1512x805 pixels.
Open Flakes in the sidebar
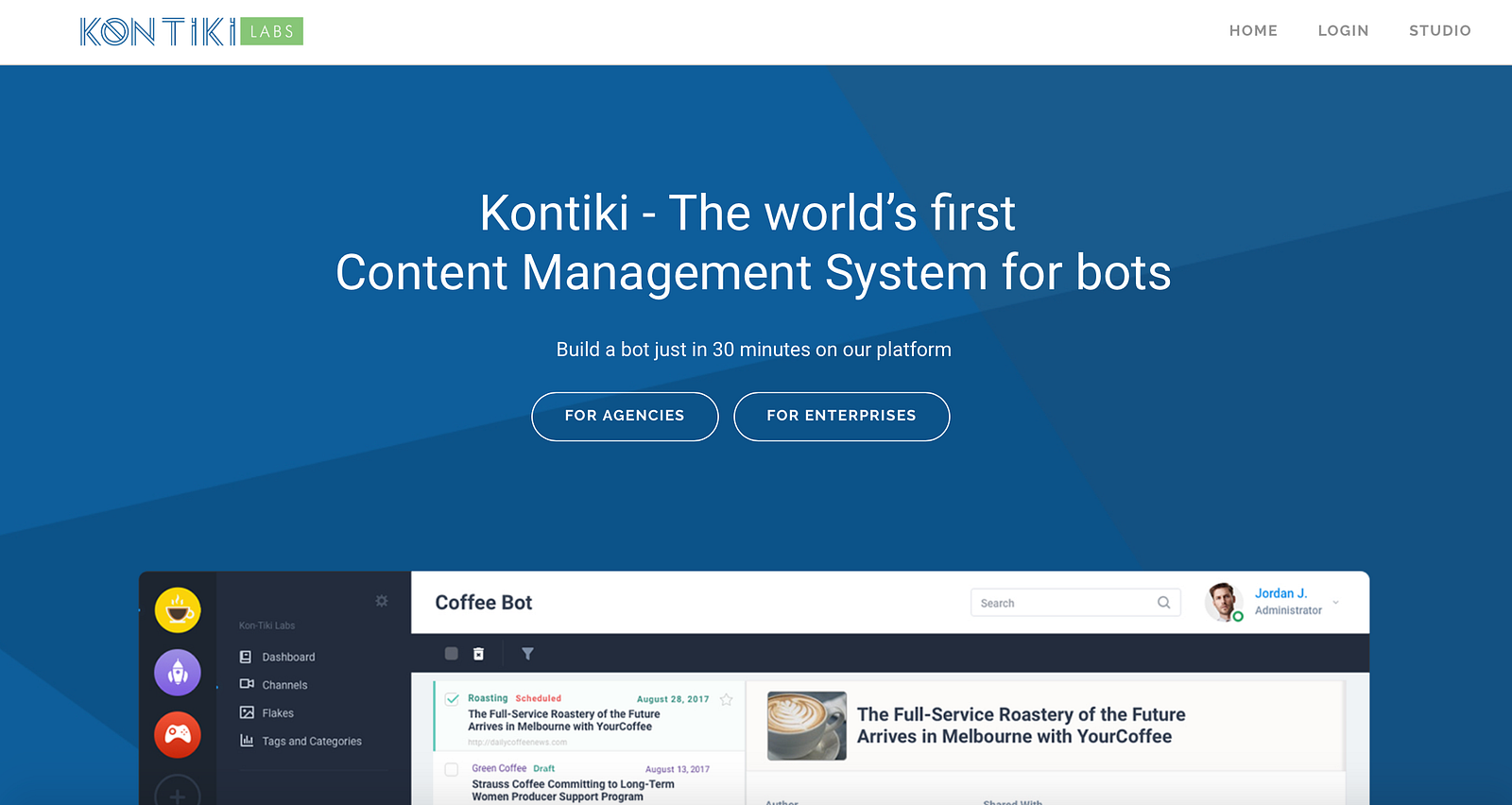tap(278, 713)
